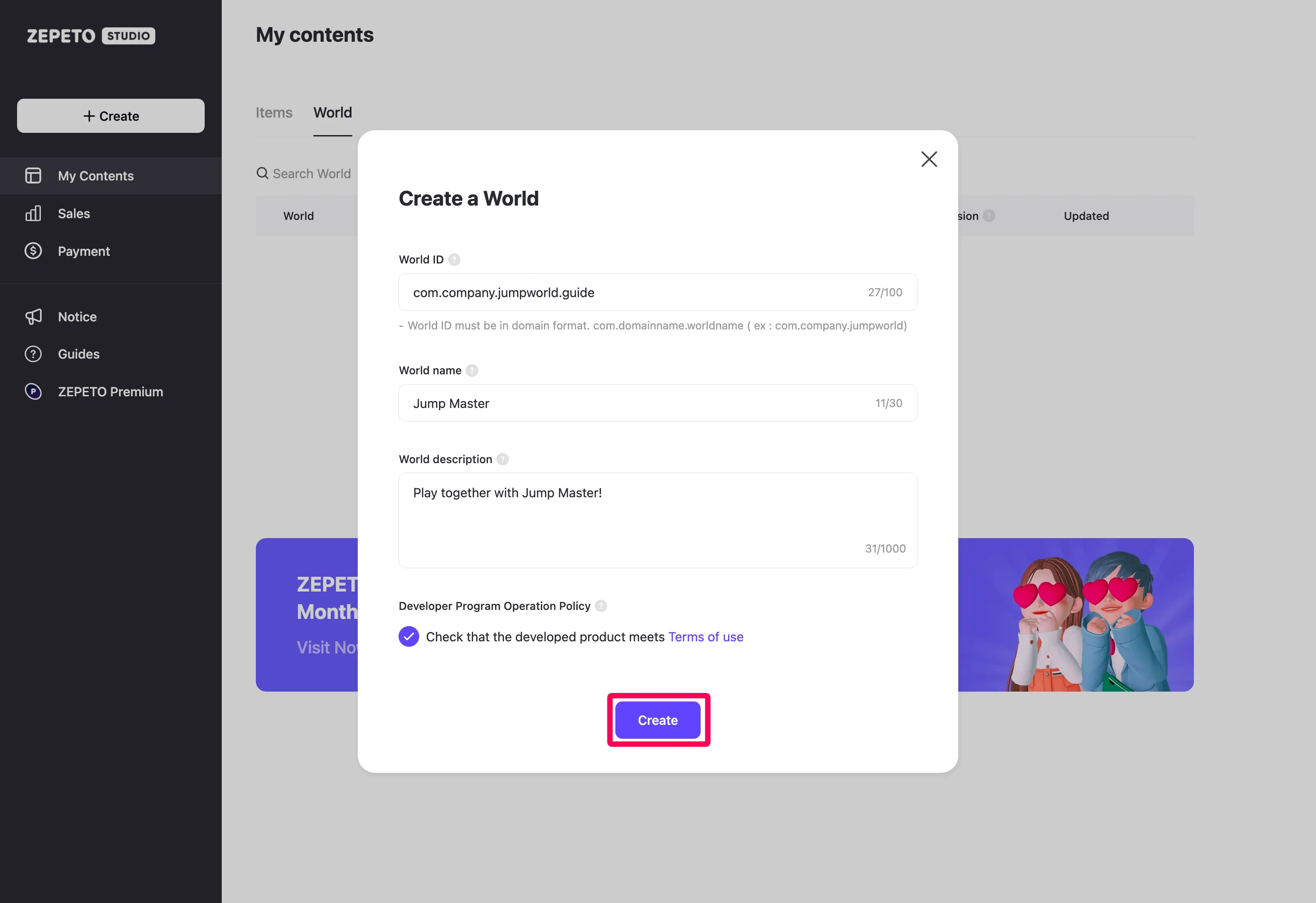Click the Updated column header
This screenshot has width=1316, height=903.
pyautogui.click(x=1086, y=216)
